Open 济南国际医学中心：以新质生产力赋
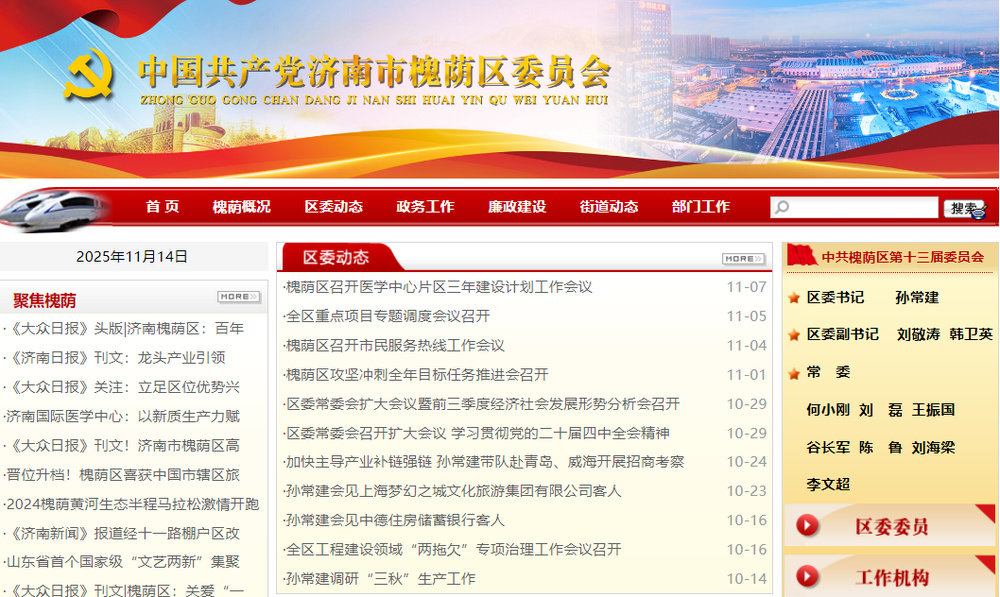The width and height of the screenshot is (1000, 597). point(122,416)
